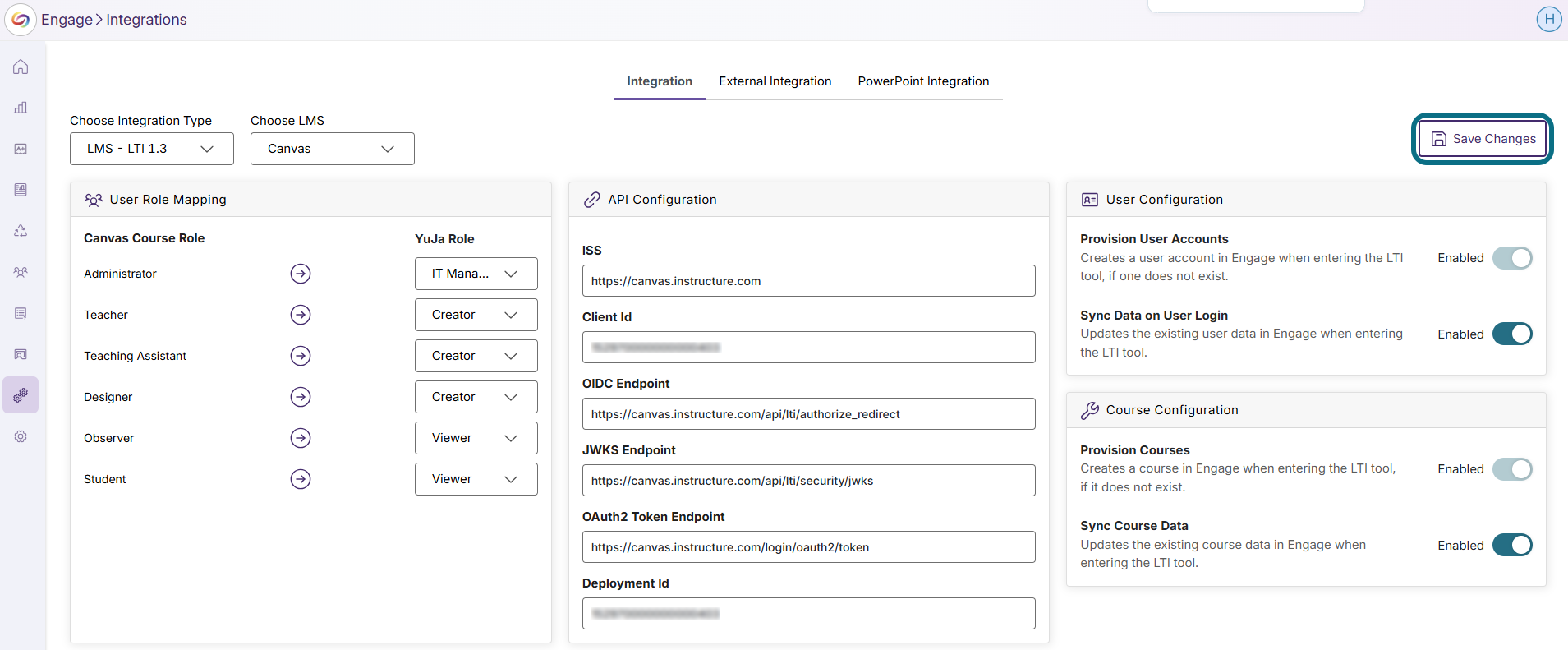Open Observer YuJa Role dropdown
This screenshot has width=1568, height=650.
pos(476,438)
